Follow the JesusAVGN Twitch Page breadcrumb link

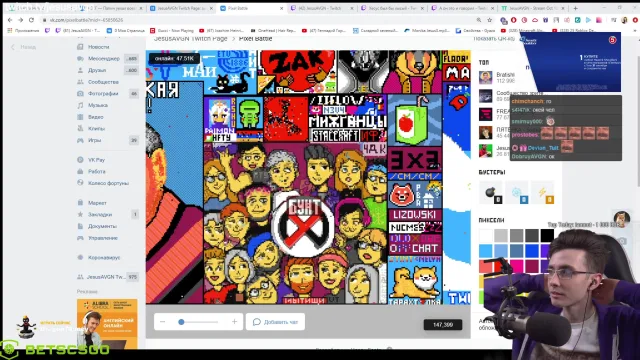(190, 39)
